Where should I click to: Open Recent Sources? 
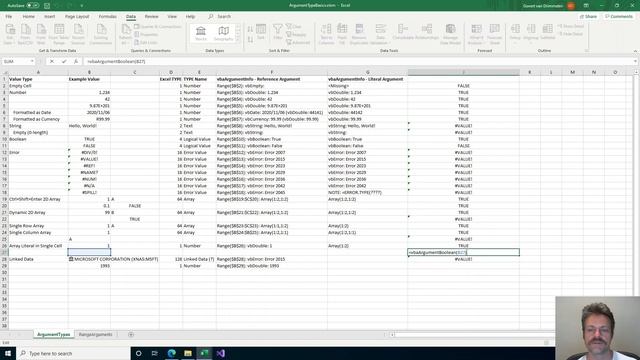[78, 34]
